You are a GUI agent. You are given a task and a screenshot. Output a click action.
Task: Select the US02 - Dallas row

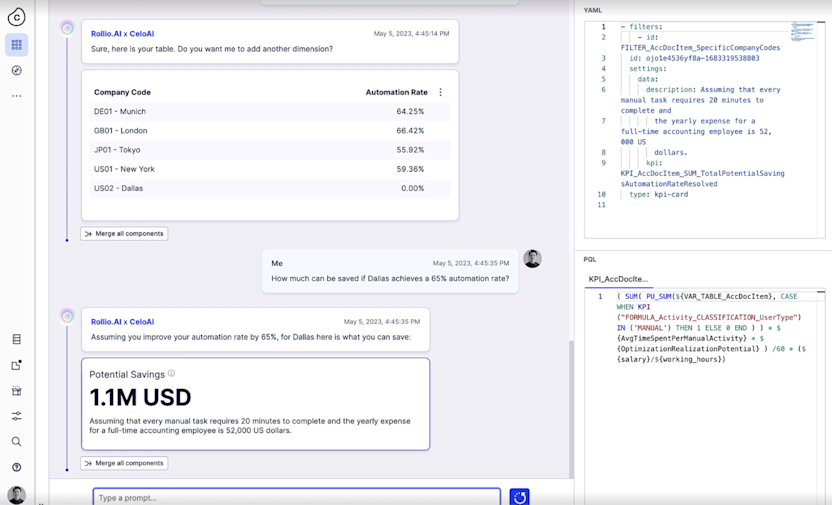point(270,188)
